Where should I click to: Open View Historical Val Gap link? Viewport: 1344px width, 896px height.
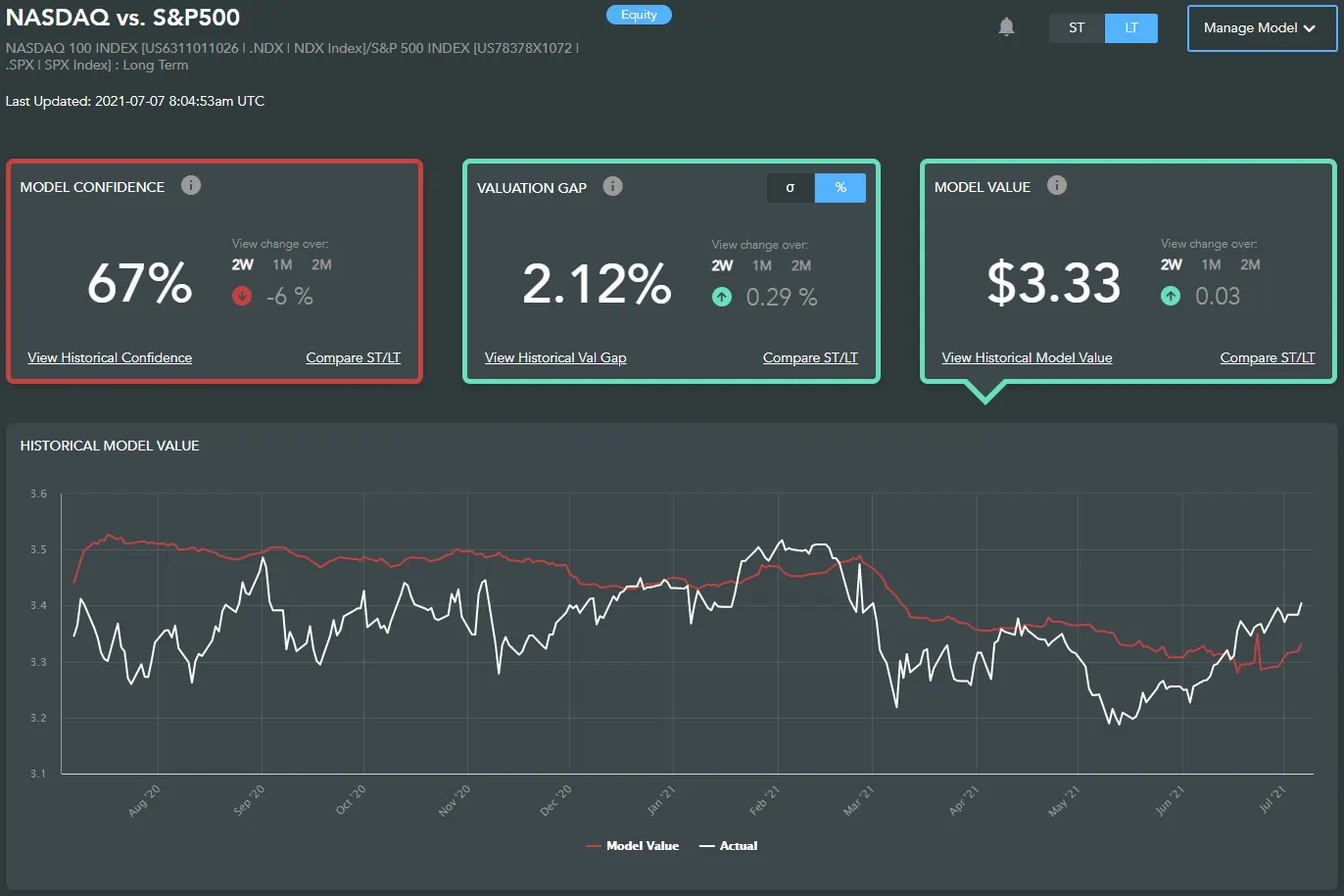click(555, 357)
